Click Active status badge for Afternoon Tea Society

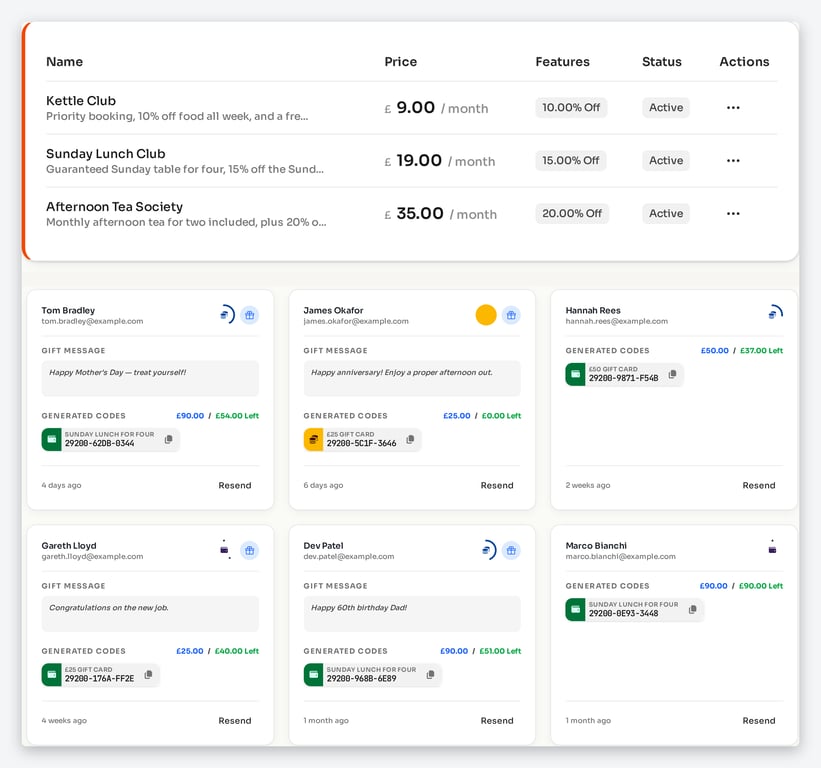click(x=666, y=214)
